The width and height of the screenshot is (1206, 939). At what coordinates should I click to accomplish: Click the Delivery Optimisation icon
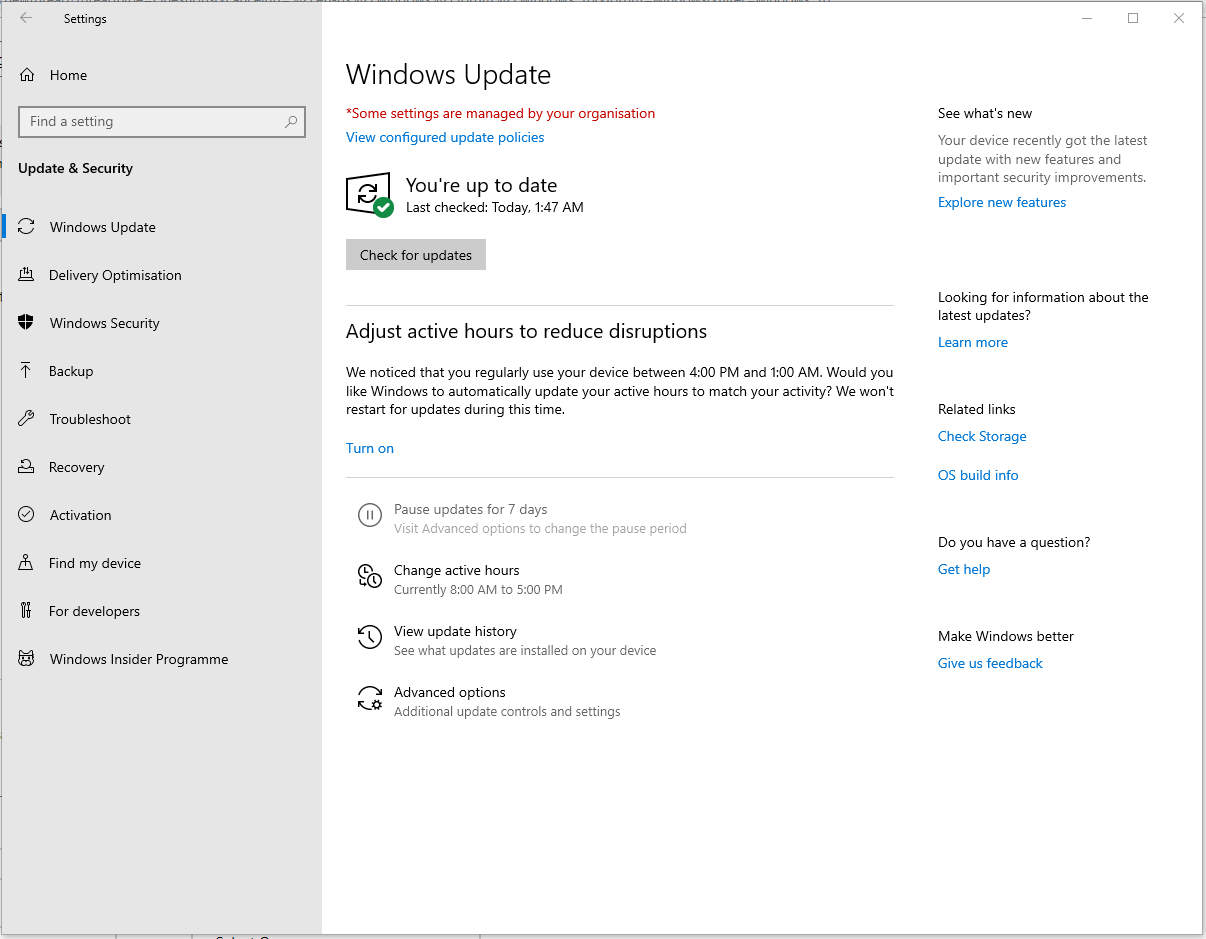click(x=27, y=275)
